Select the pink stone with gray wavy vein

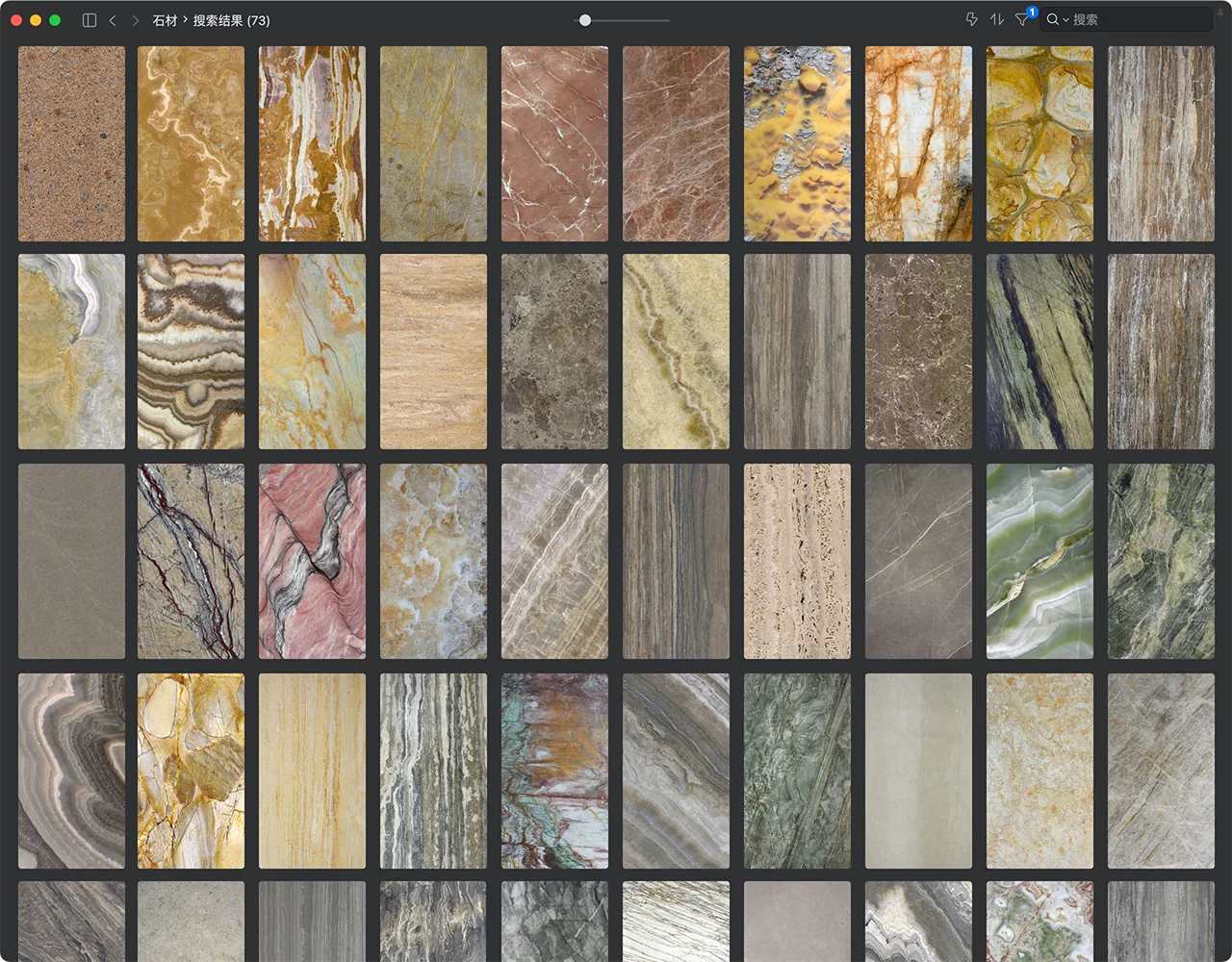pyautogui.click(x=312, y=561)
